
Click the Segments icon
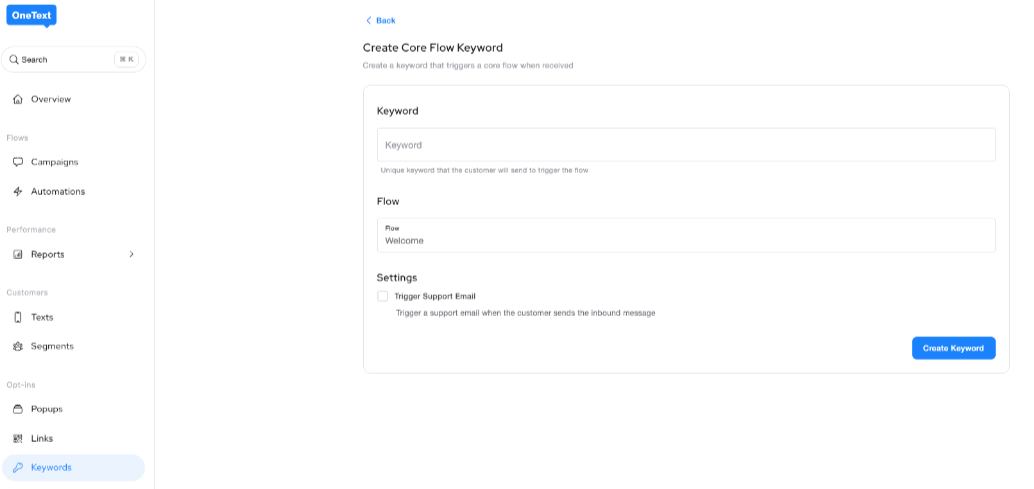pos(18,346)
